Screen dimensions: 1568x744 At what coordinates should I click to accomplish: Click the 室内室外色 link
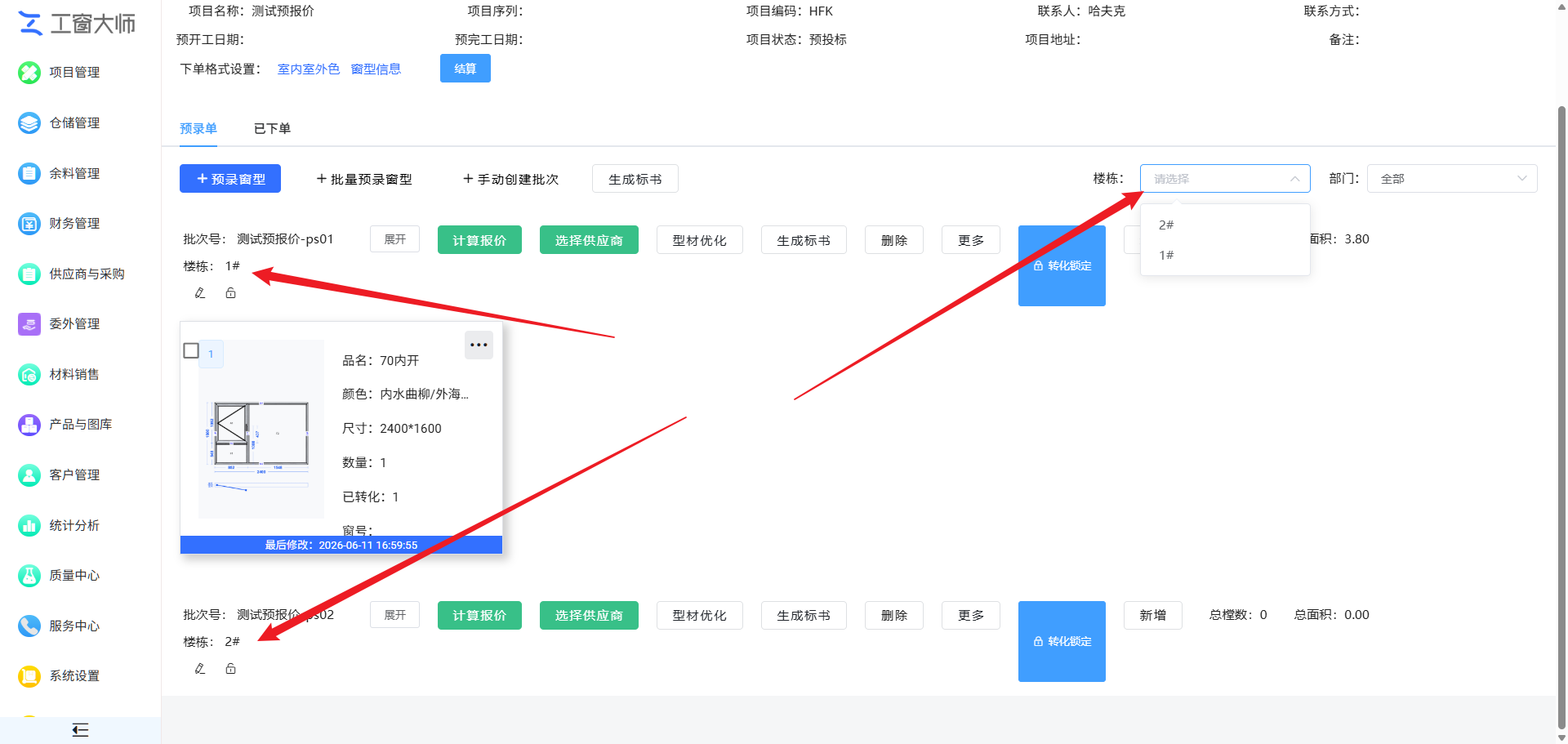[309, 69]
